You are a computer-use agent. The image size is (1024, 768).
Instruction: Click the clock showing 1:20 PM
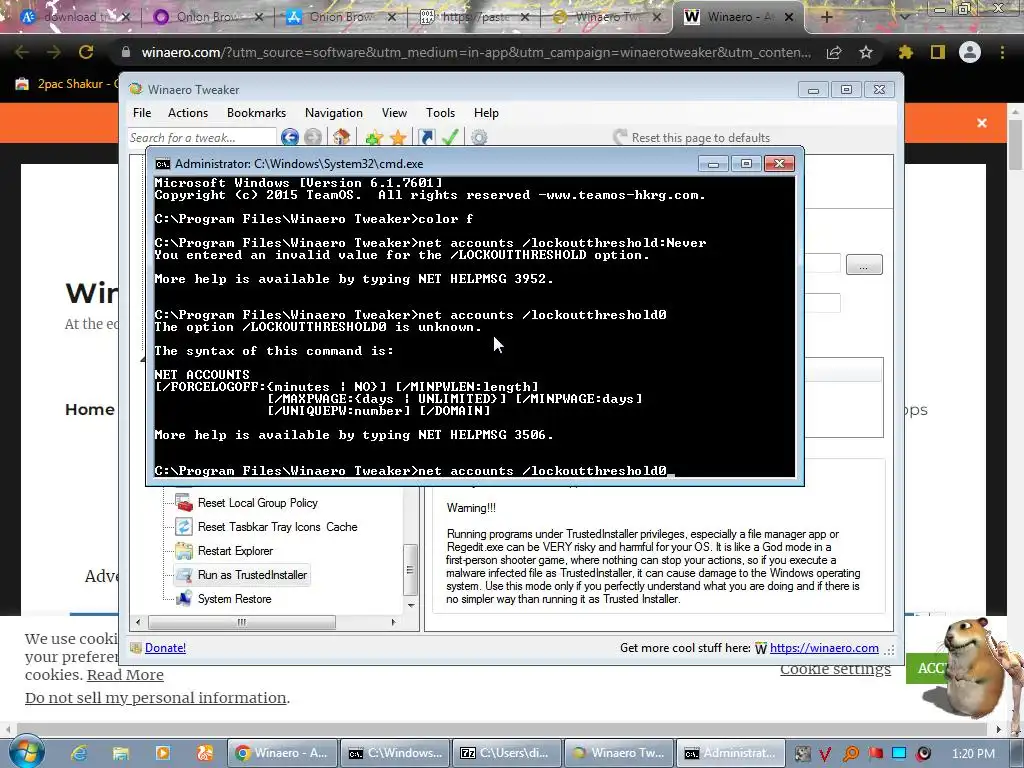click(x=973, y=754)
